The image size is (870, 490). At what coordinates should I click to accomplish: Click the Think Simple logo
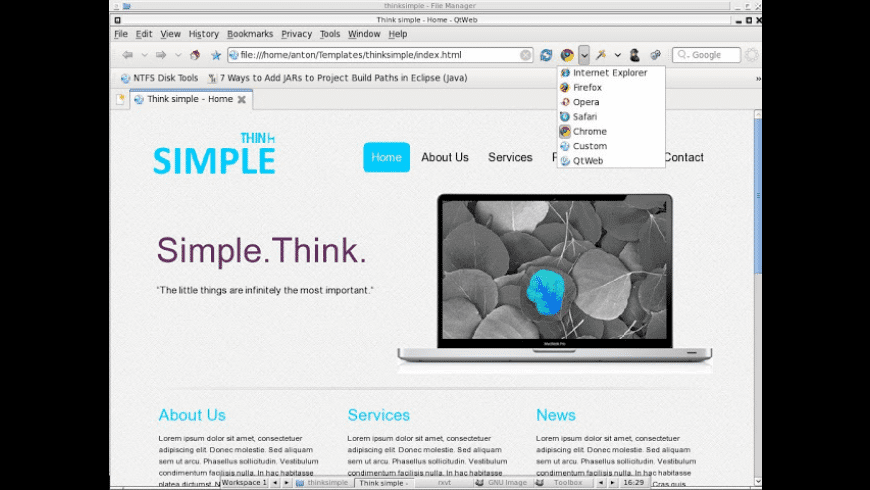[x=214, y=154]
